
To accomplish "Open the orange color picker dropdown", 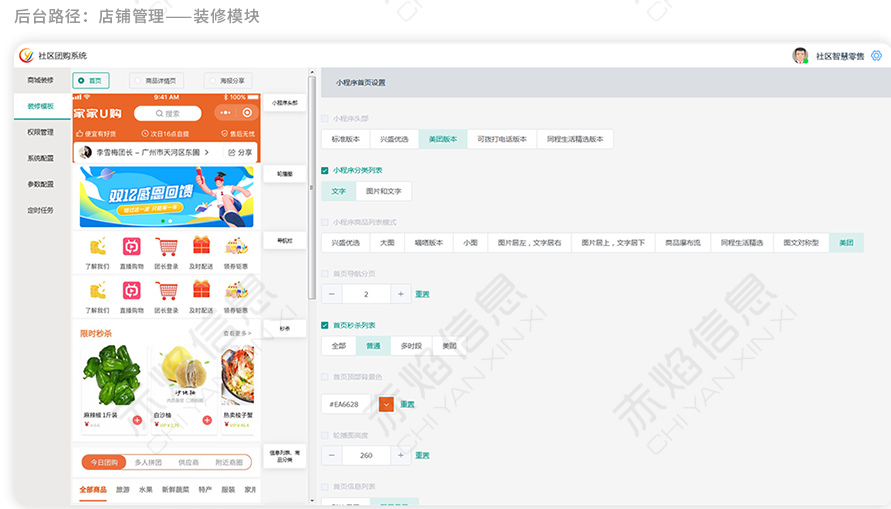I will coord(387,404).
